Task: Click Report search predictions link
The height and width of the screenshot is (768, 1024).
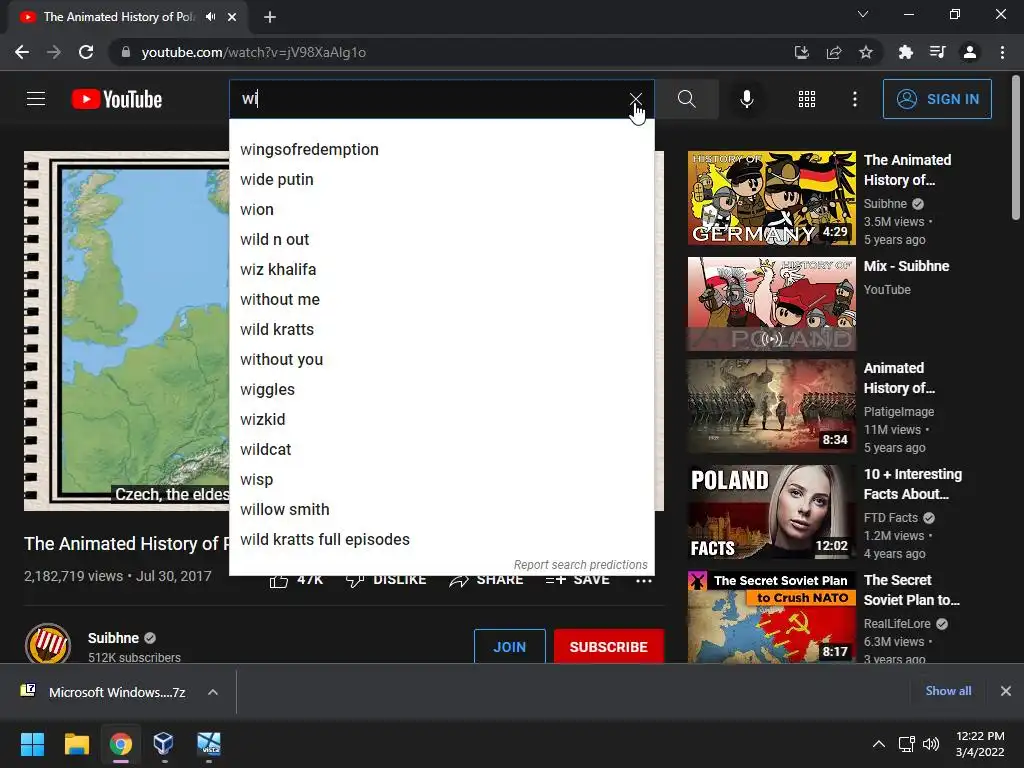Action: (x=581, y=565)
